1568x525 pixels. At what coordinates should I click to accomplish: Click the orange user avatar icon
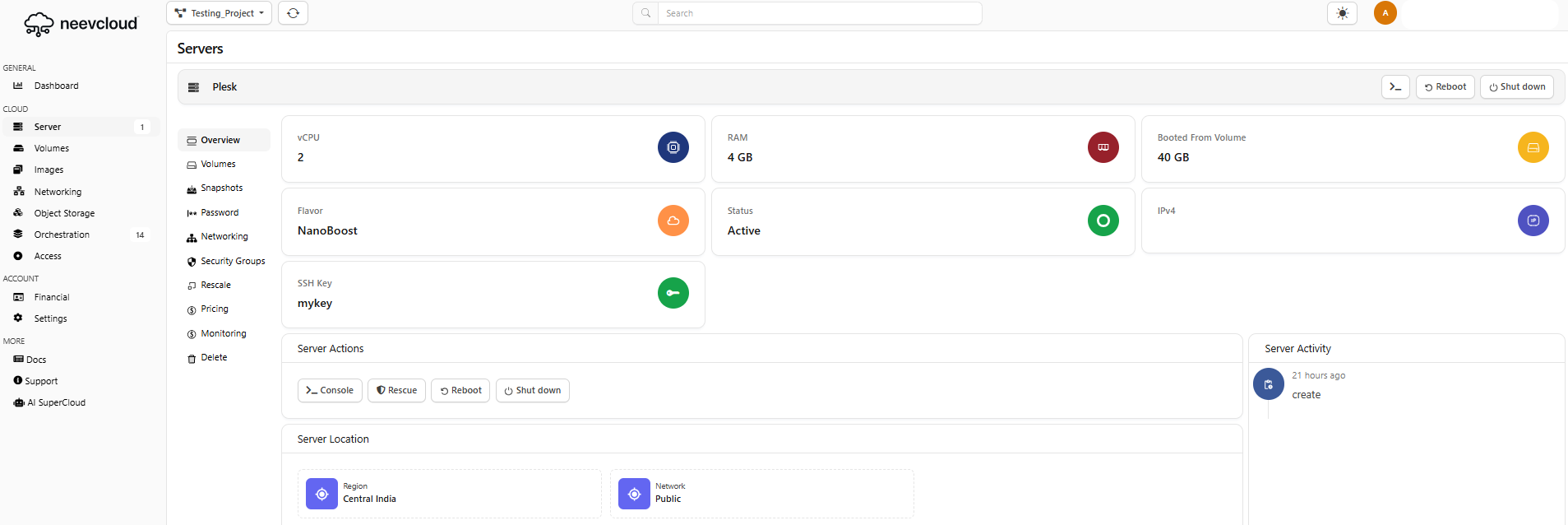1385,13
